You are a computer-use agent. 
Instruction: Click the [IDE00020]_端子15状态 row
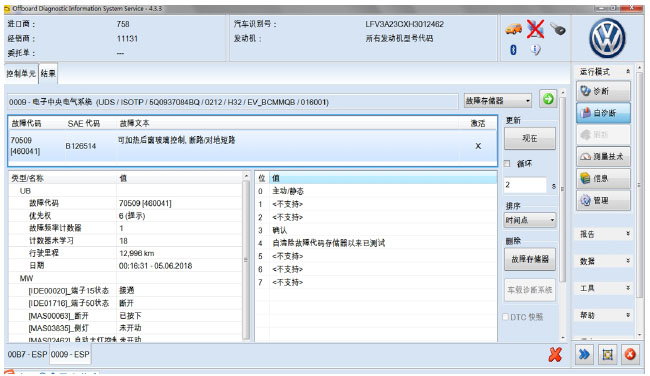(x=125, y=291)
